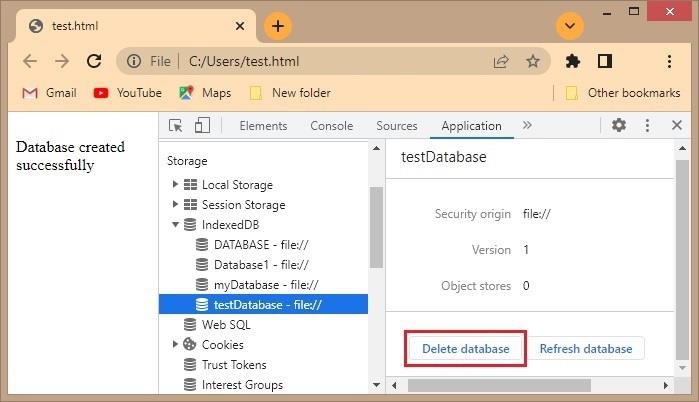Expand the Session Storage tree node
Viewport: 699px width, 402px height.
point(176,205)
